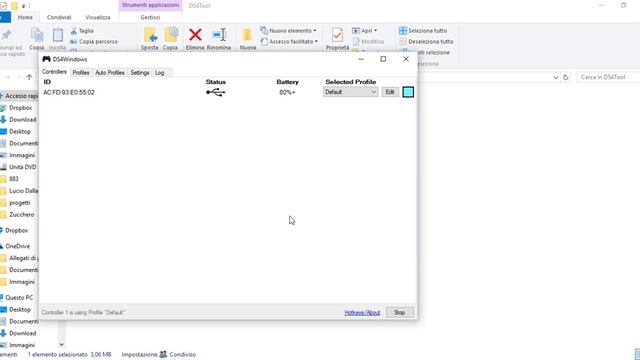Click the Explorer up-arrow navigation button

[29, 77]
